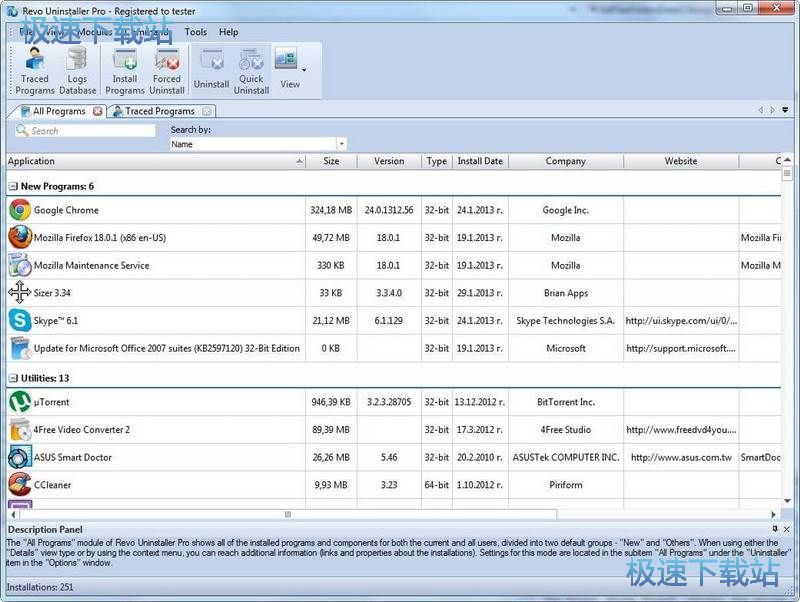The image size is (800, 602).
Task: Click the µTorrent program icon
Action: (19, 401)
